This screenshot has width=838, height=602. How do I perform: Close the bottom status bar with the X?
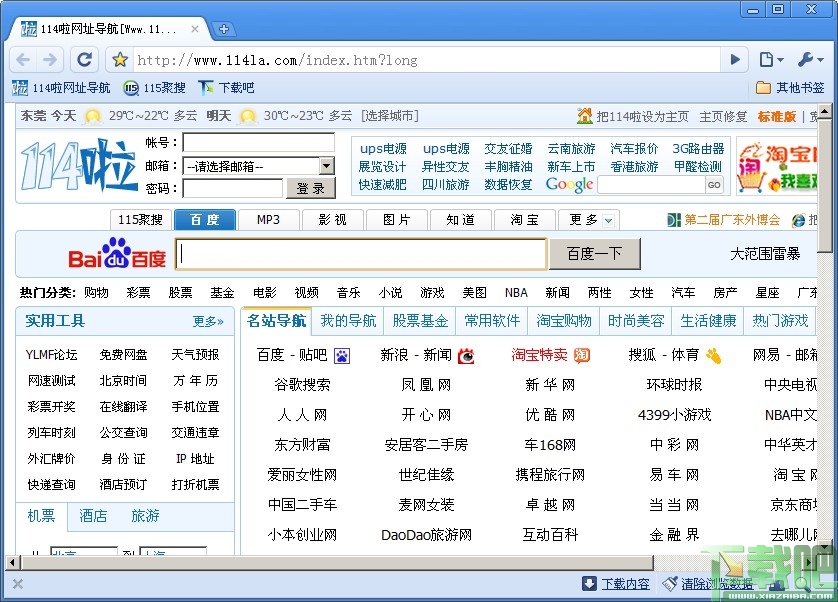coord(18,584)
